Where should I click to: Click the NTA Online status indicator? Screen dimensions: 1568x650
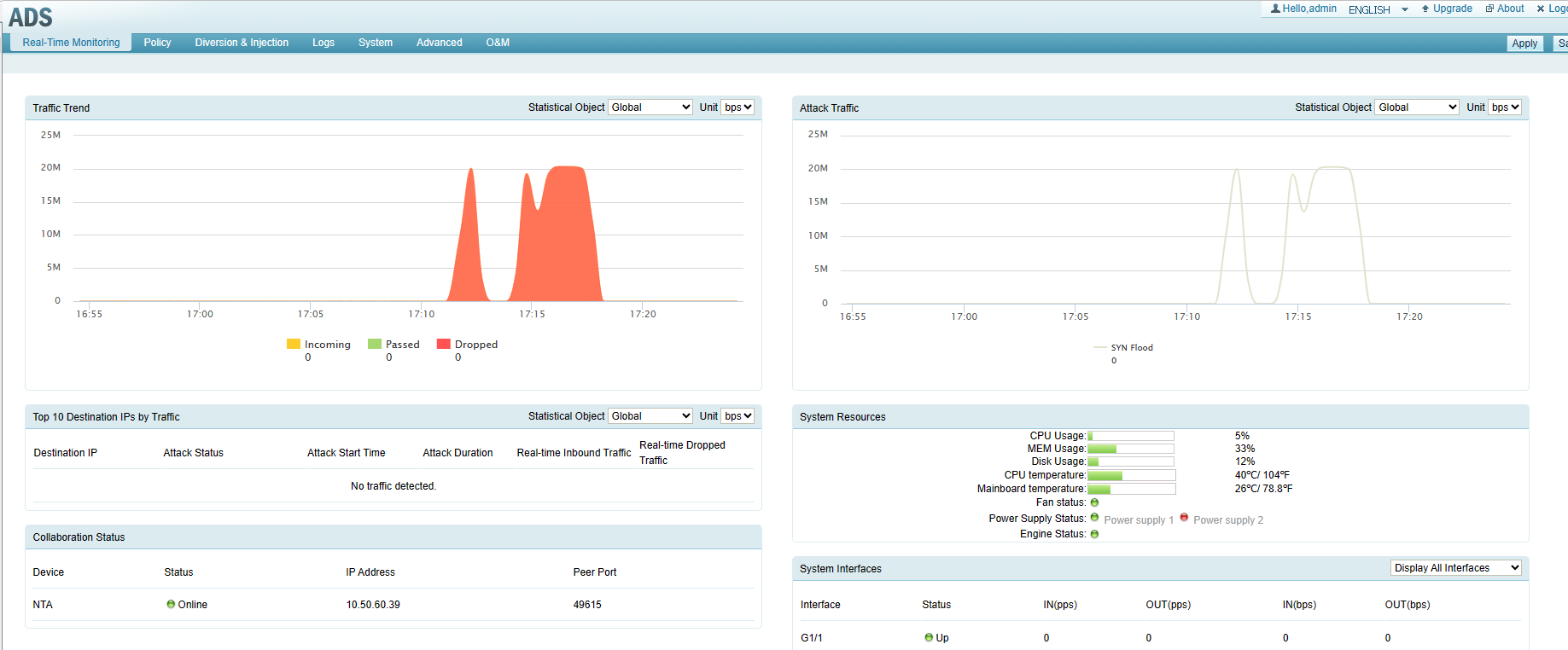[171, 604]
